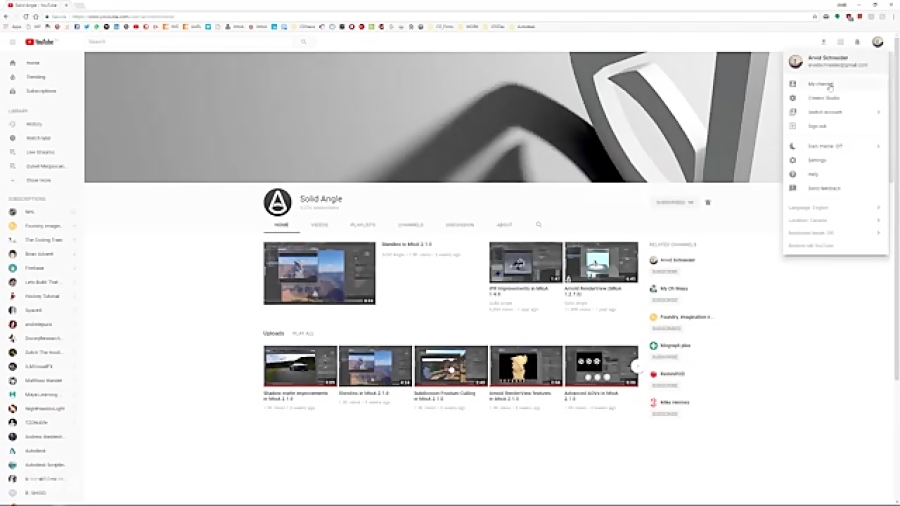Click the Home icon in sidebar
Screen dimensions: 900x506
pos(13,63)
